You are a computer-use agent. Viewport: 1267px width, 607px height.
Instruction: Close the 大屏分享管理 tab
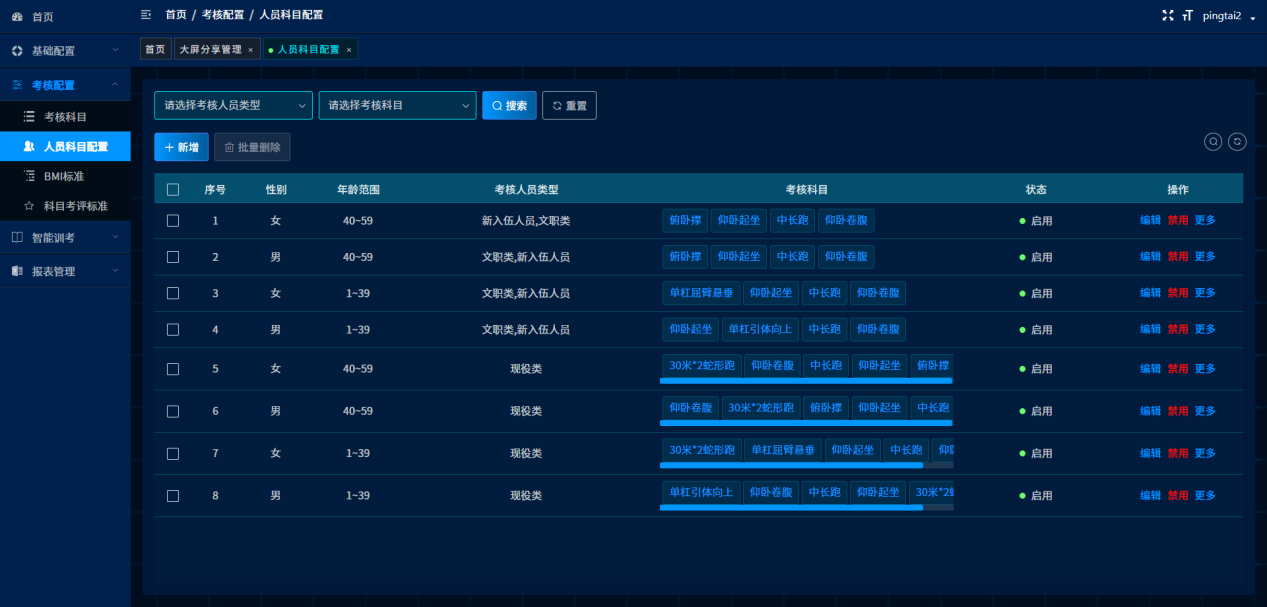[250, 50]
